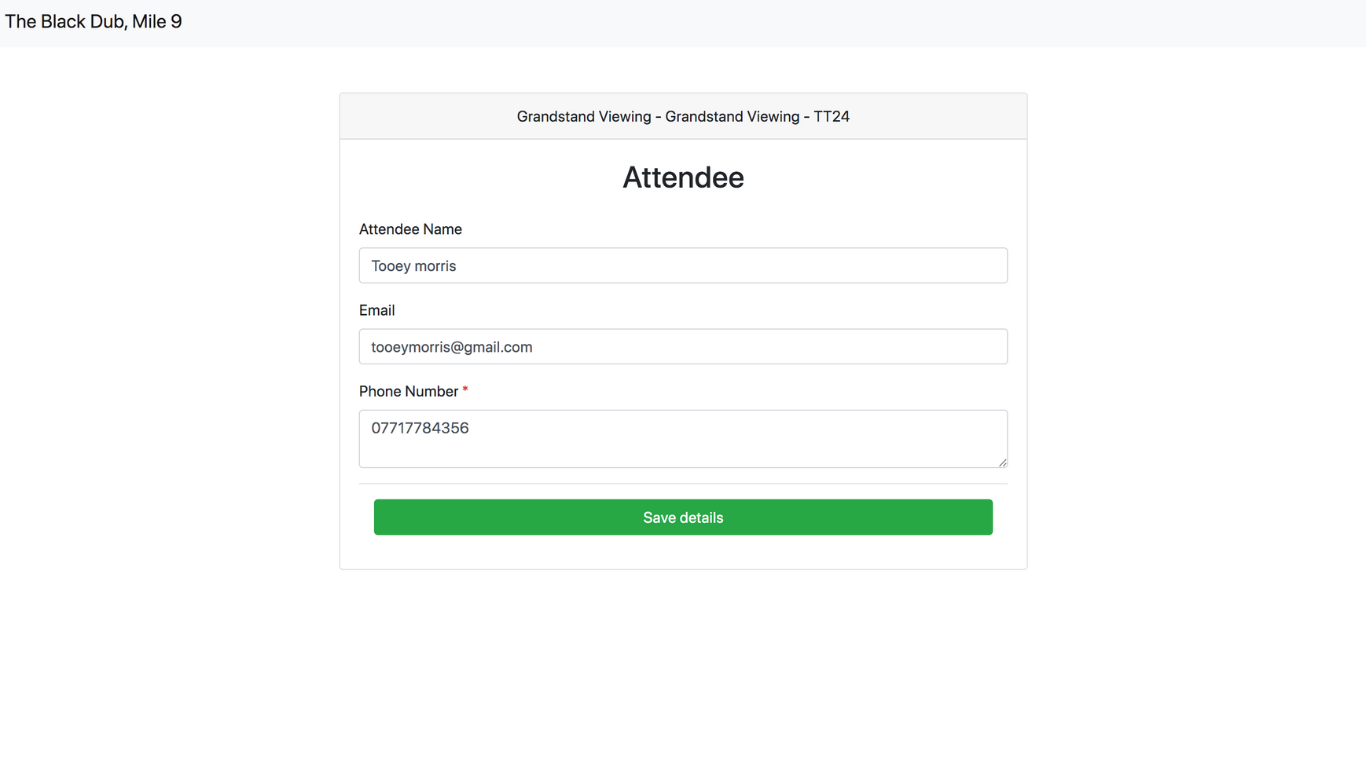Click the "Attendee" heading
1366x768 pixels.
pos(683,178)
